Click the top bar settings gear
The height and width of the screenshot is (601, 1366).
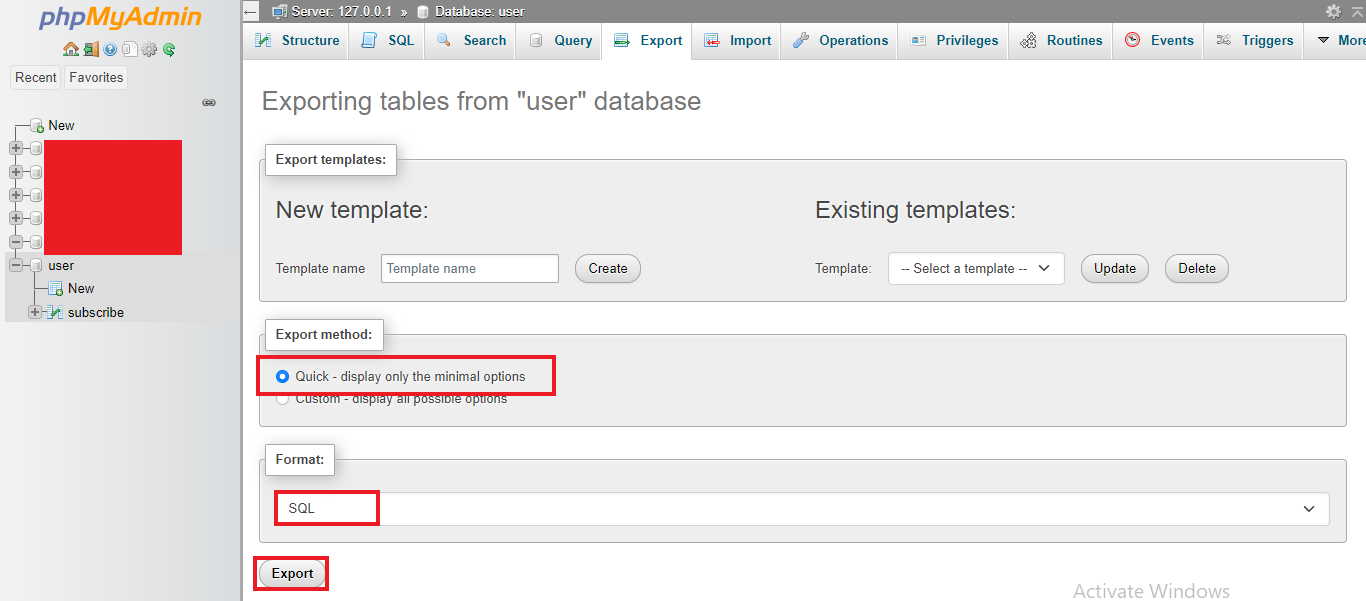pos(1333,11)
